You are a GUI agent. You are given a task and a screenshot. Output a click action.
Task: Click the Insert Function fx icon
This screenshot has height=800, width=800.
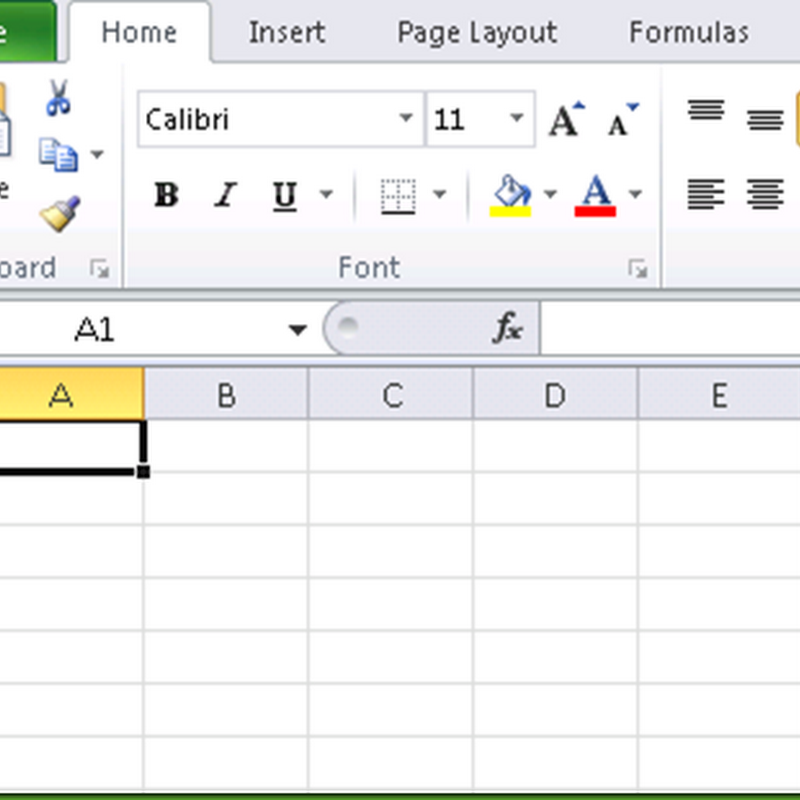pyautogui.click(x=508, y=329)
